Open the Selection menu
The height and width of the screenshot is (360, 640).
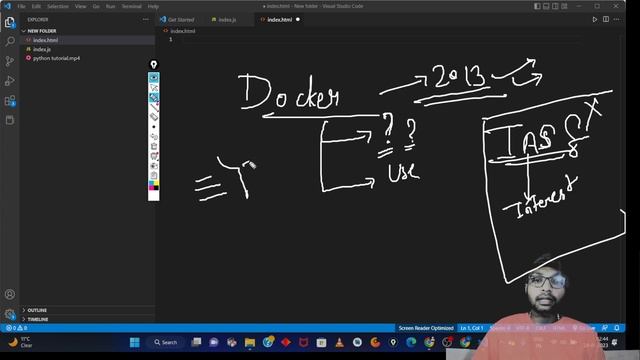pos(58,6)
